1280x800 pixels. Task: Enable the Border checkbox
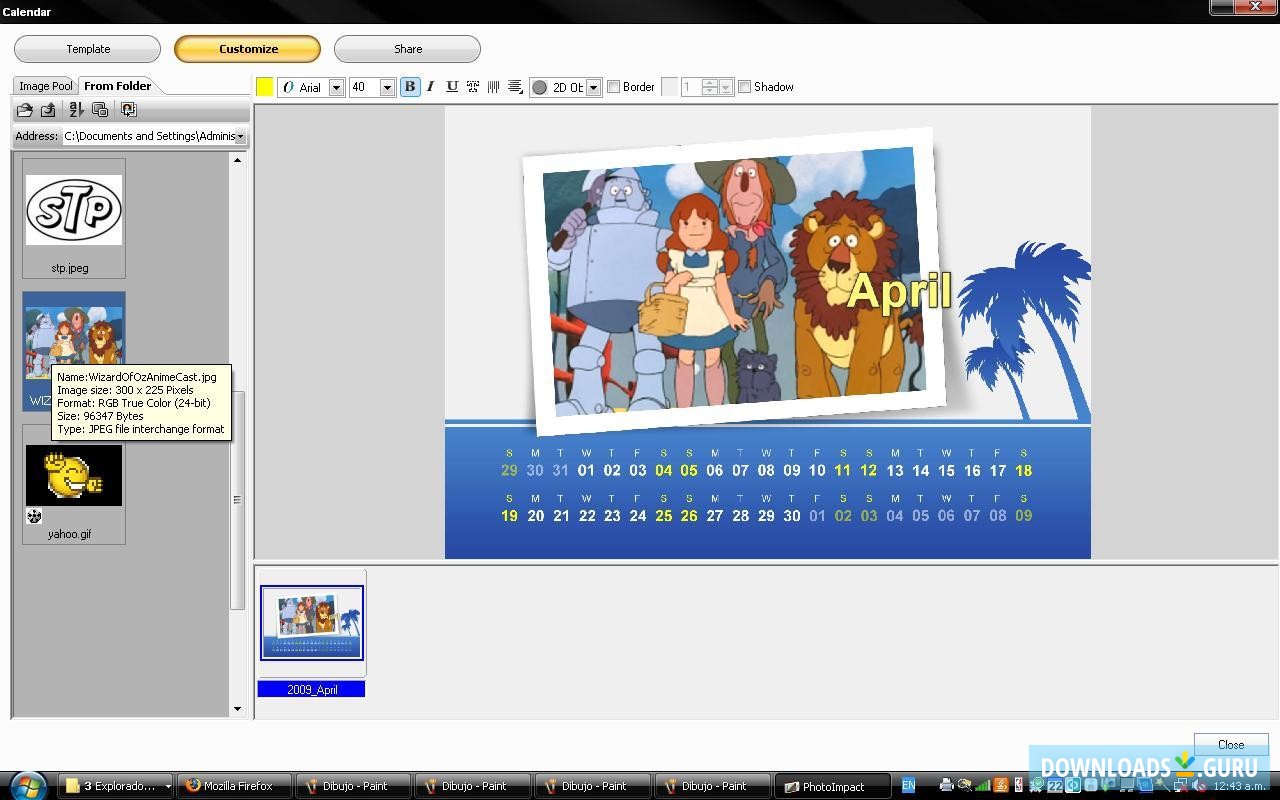(613, 87)
